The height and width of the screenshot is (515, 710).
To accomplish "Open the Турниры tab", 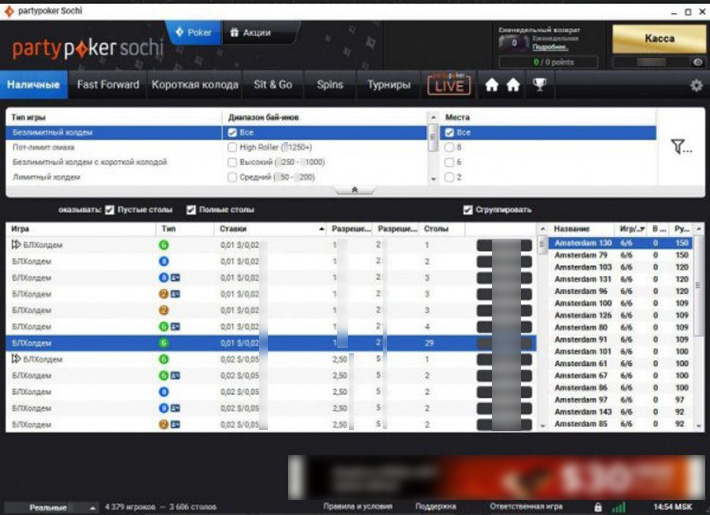I will [x=388, y=85].
